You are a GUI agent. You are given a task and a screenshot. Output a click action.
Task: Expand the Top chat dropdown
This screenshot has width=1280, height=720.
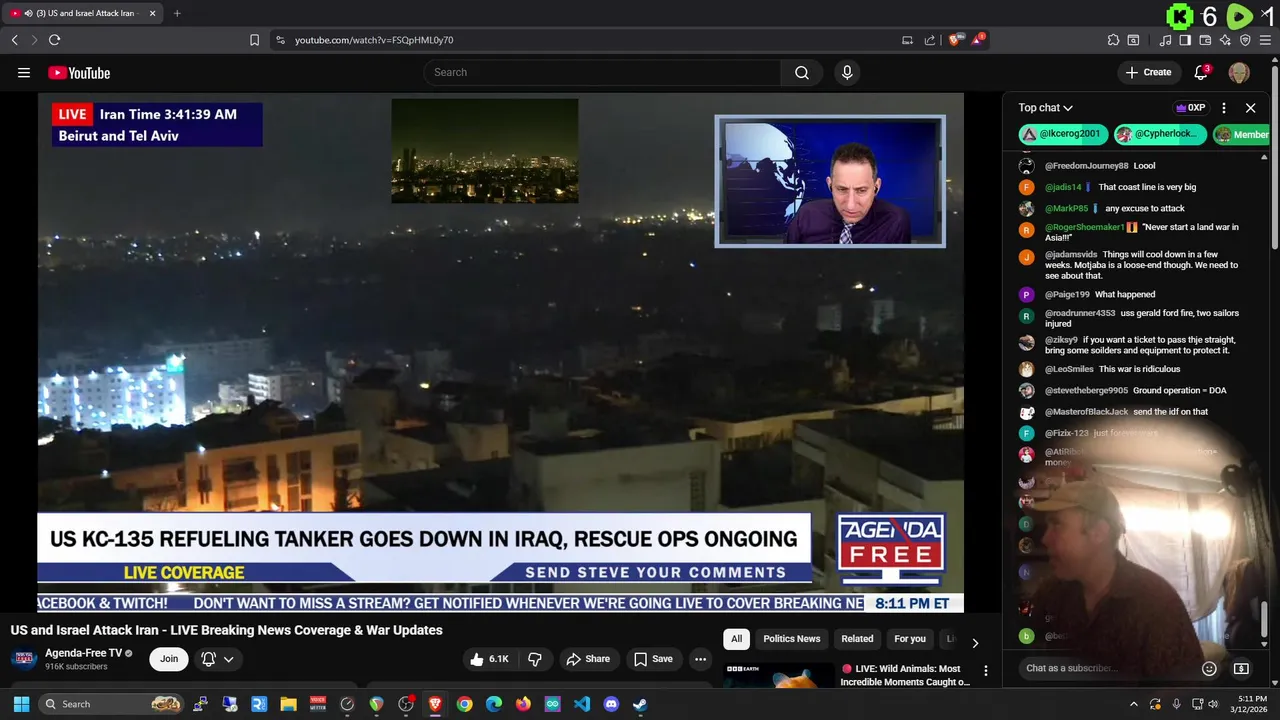pyautogui.click(x=1046, y=108)
